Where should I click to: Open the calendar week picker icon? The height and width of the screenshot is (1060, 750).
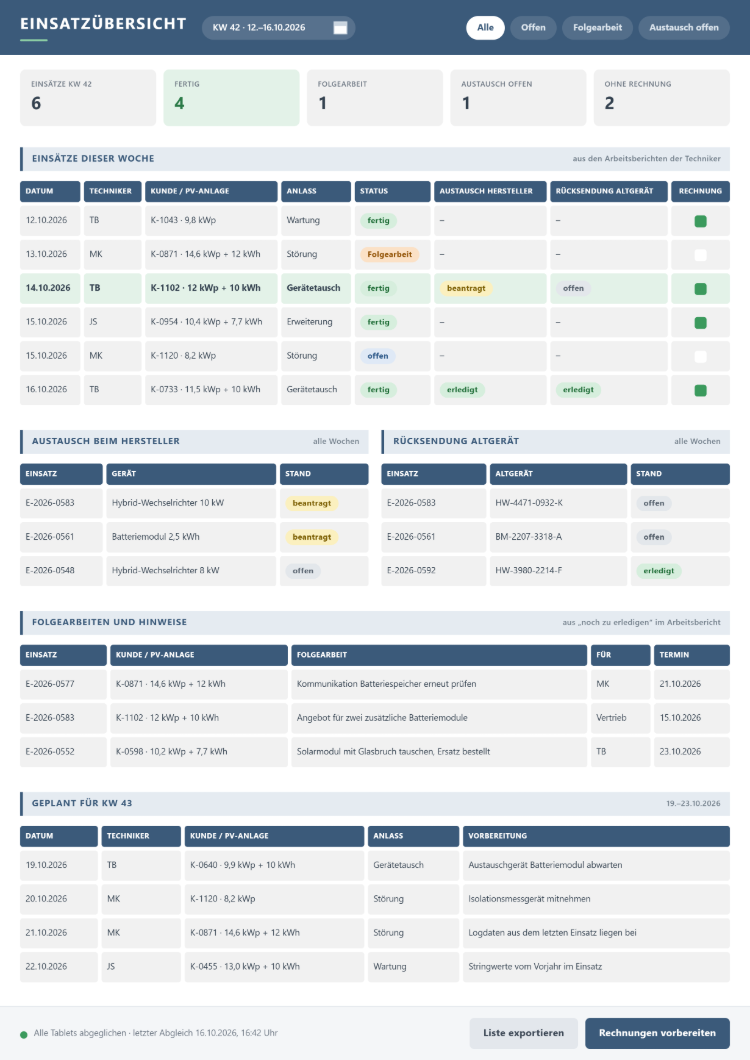point(340,28)
